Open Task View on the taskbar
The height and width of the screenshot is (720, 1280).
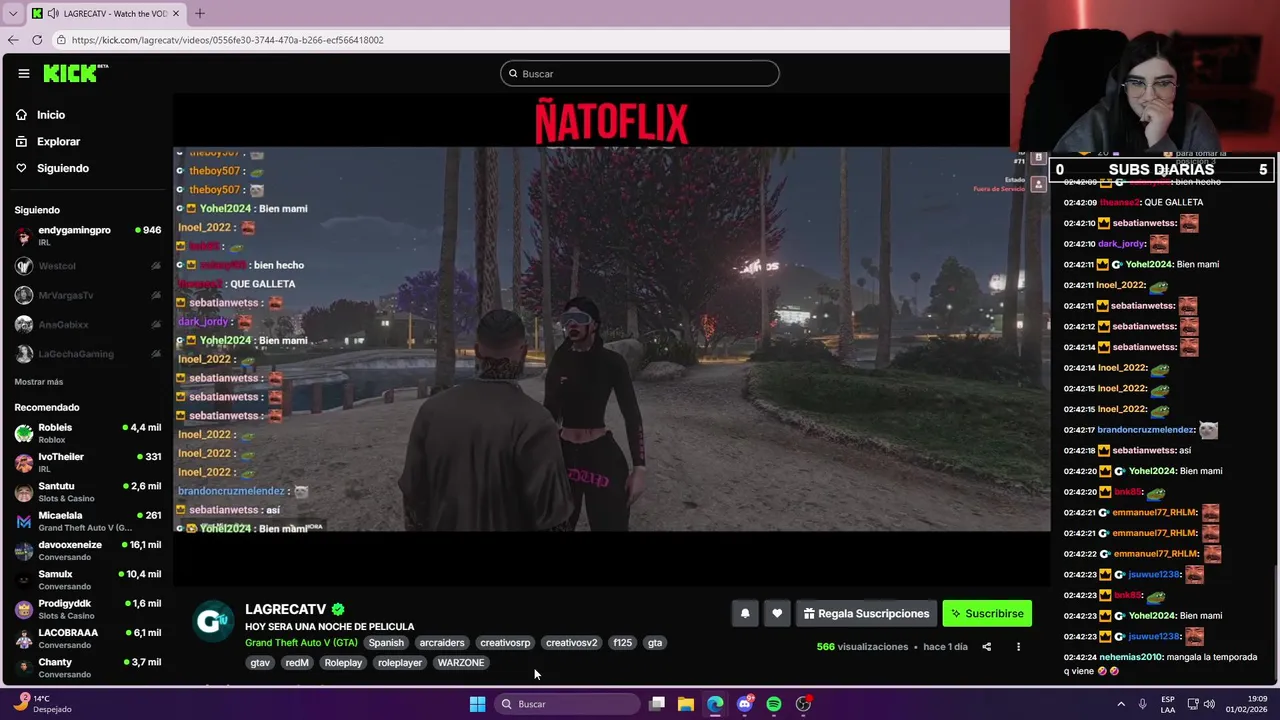pyautogui.click(x=657, y=704)
